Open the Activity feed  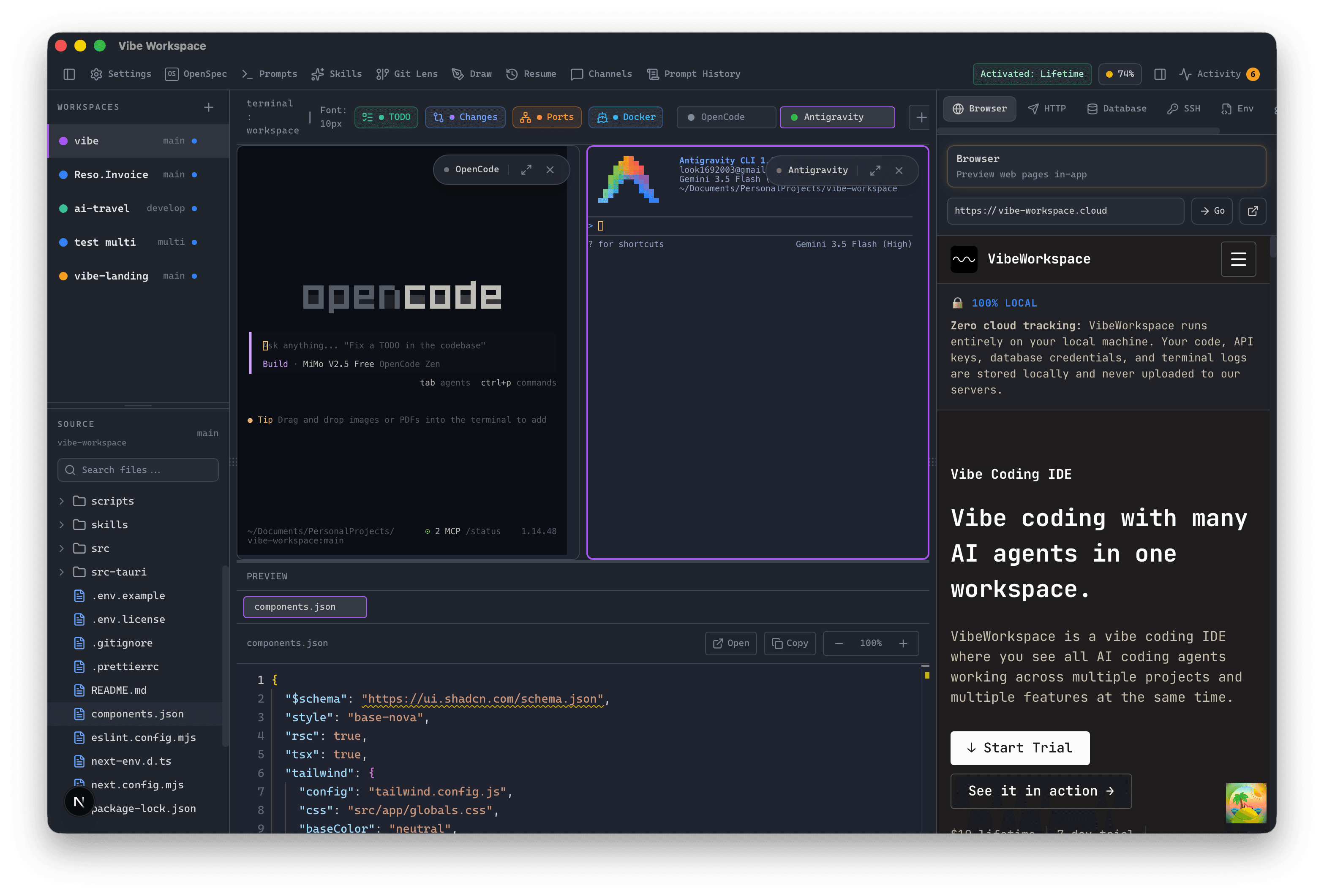tap(1219, 74)
